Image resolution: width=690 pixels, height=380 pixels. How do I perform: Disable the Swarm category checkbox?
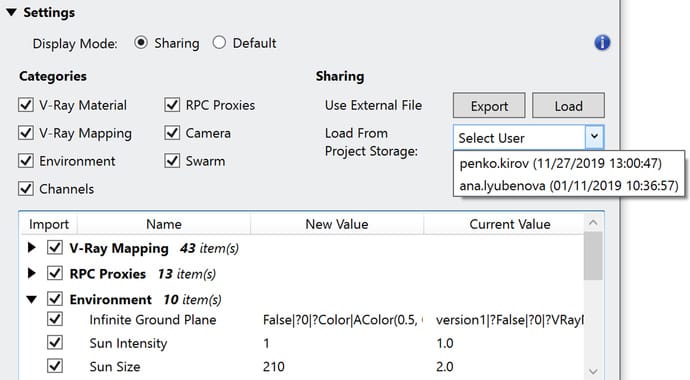(172, 161)
